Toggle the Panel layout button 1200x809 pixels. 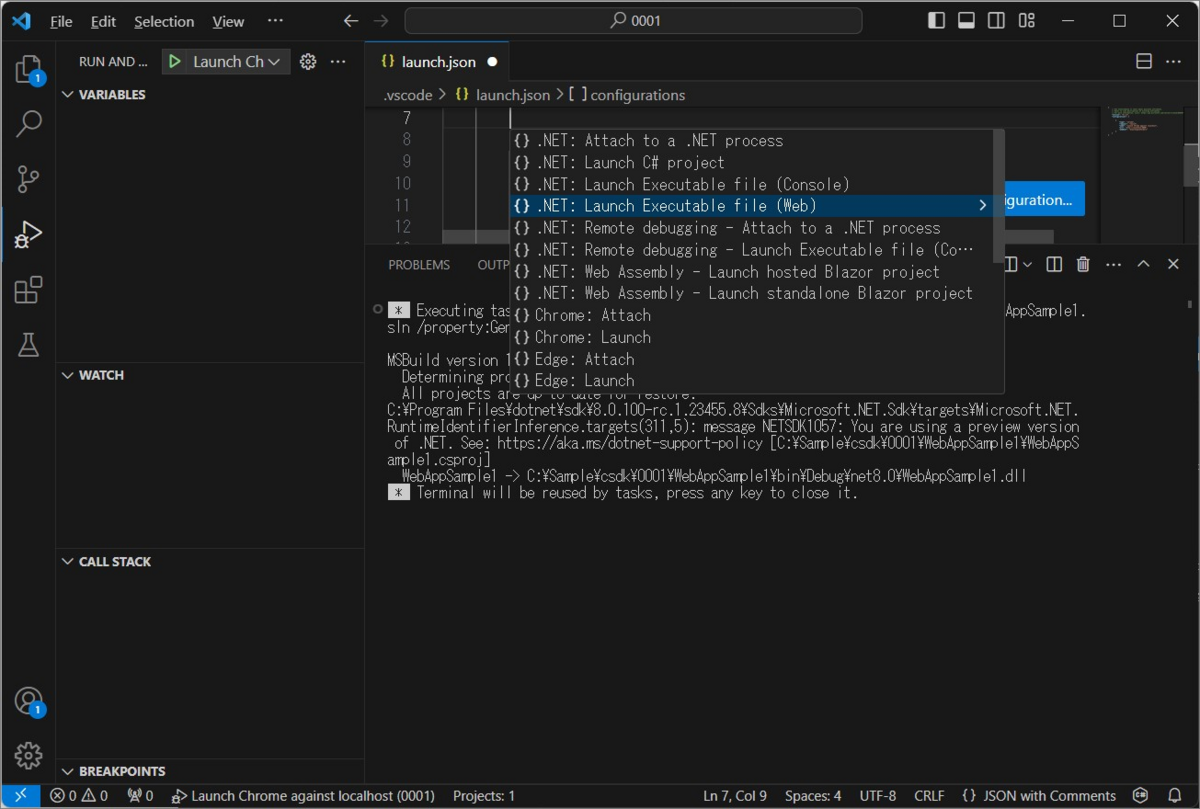(x=966, y=21)
